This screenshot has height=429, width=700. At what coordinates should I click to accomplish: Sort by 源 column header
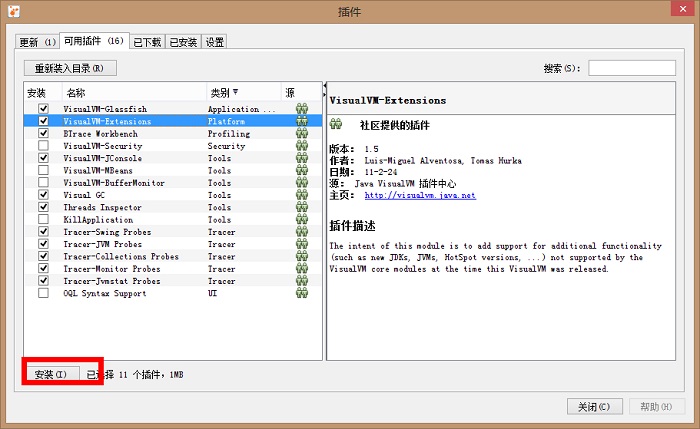(301, 92)
